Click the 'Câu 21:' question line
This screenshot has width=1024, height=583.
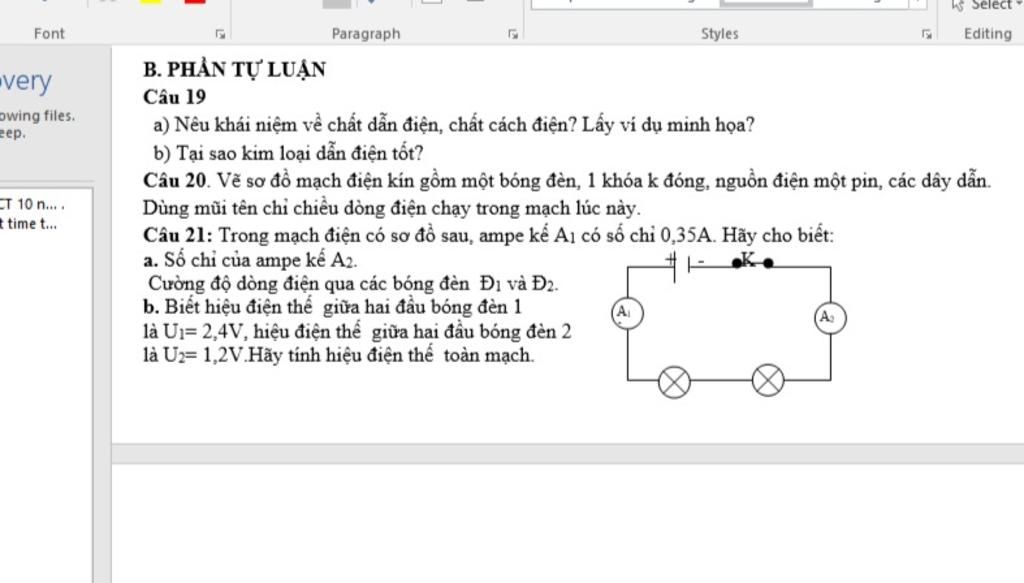coord(488,235)
